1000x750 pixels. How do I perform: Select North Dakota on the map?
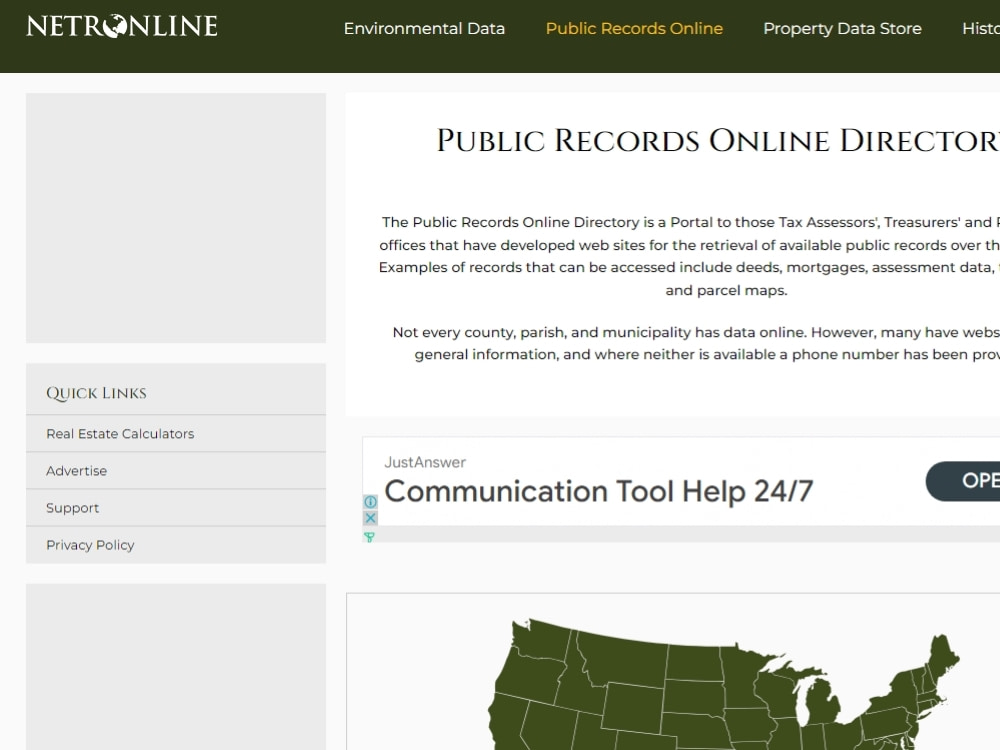pyautogui.click(x=695, y=663)
